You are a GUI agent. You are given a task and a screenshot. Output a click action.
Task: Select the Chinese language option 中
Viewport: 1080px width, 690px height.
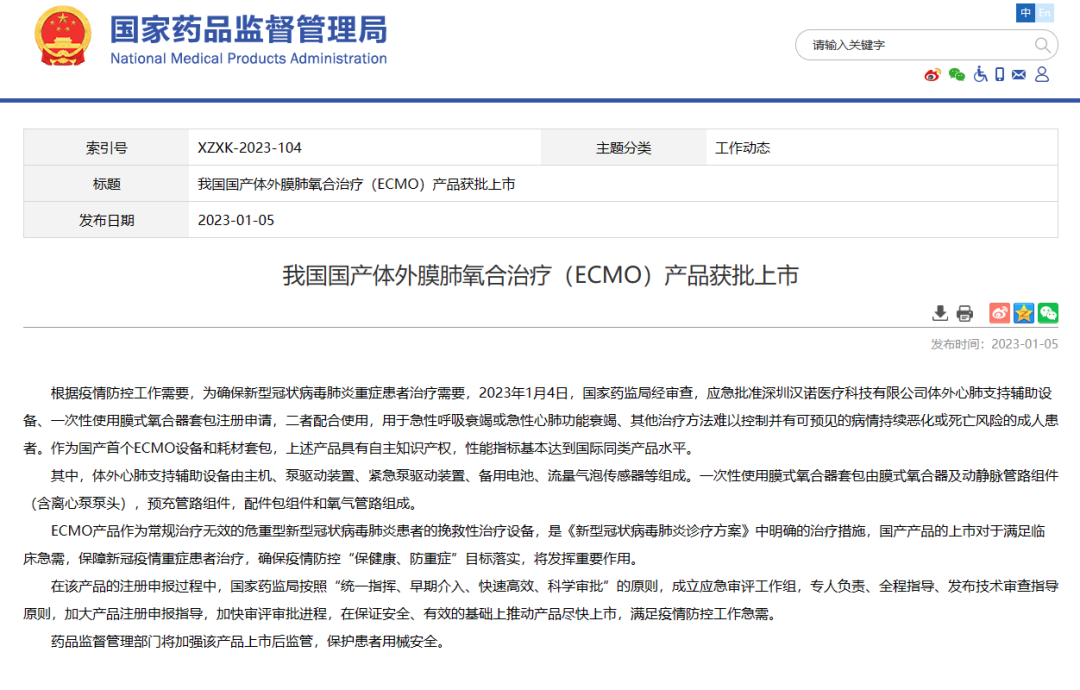(1026, 13)
